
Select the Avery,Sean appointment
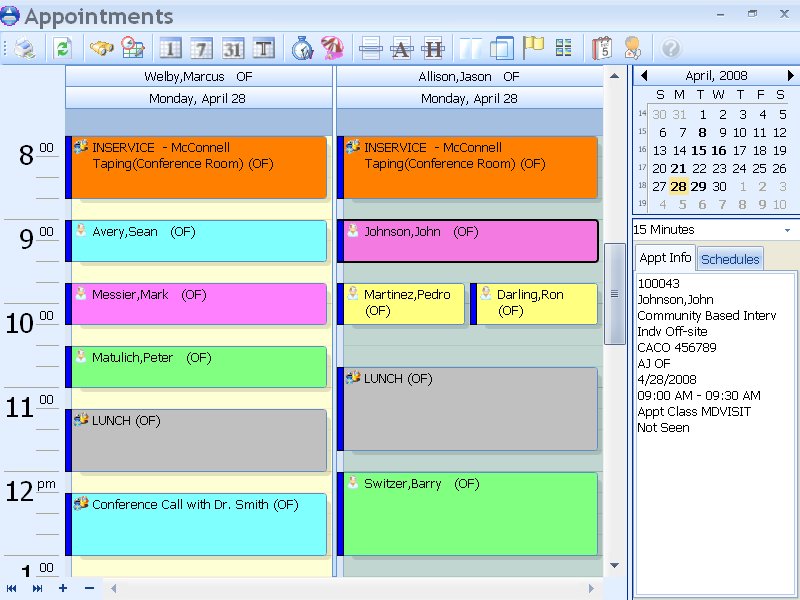[x=196, y=241]
